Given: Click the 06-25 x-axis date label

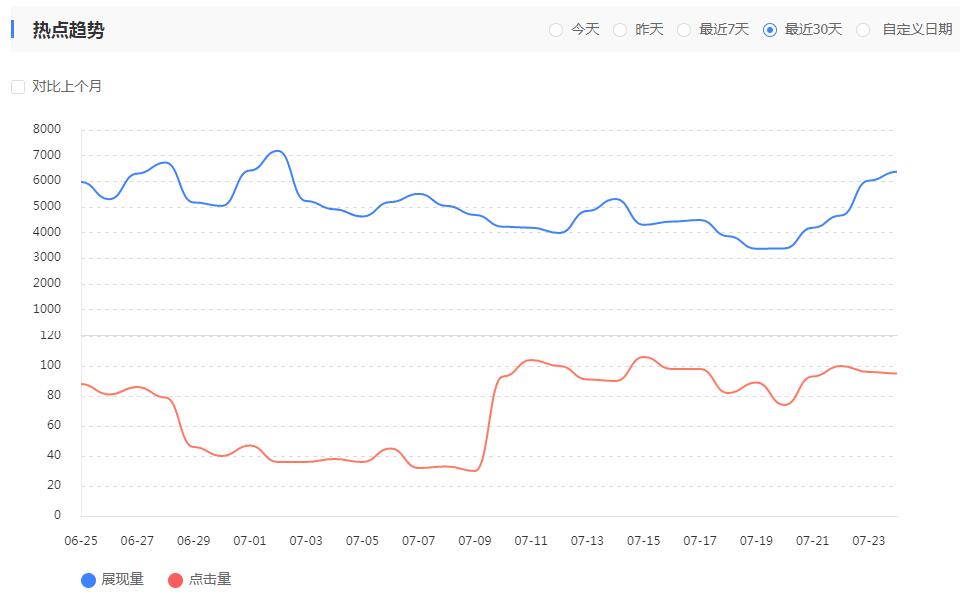Looking at the screenshot, I should [x=81, y=541].
